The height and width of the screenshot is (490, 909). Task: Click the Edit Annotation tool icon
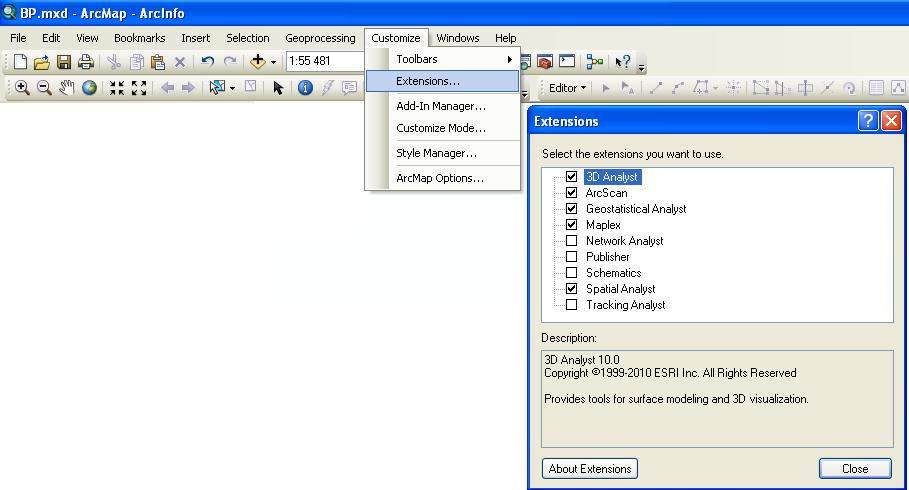(x=627, y=88)
